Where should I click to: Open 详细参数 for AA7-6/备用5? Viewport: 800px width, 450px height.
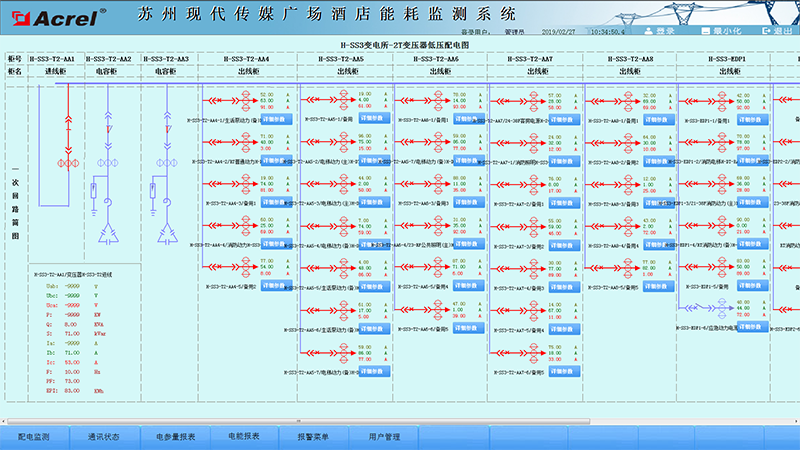click(564, 371)
